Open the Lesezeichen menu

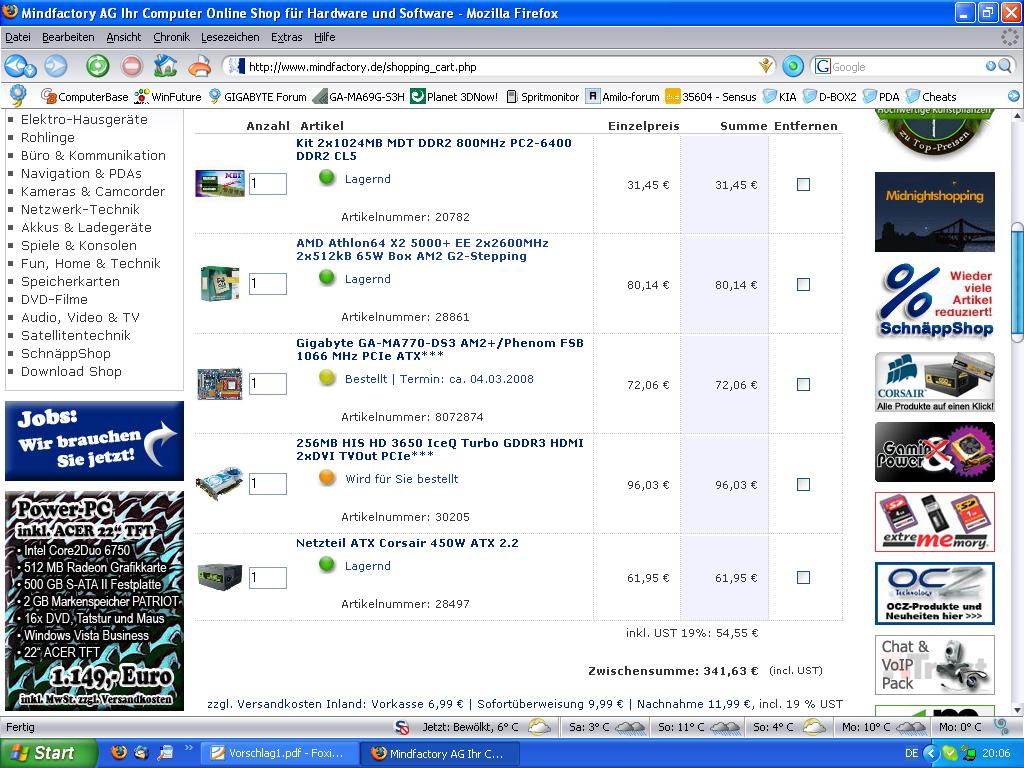230,37
